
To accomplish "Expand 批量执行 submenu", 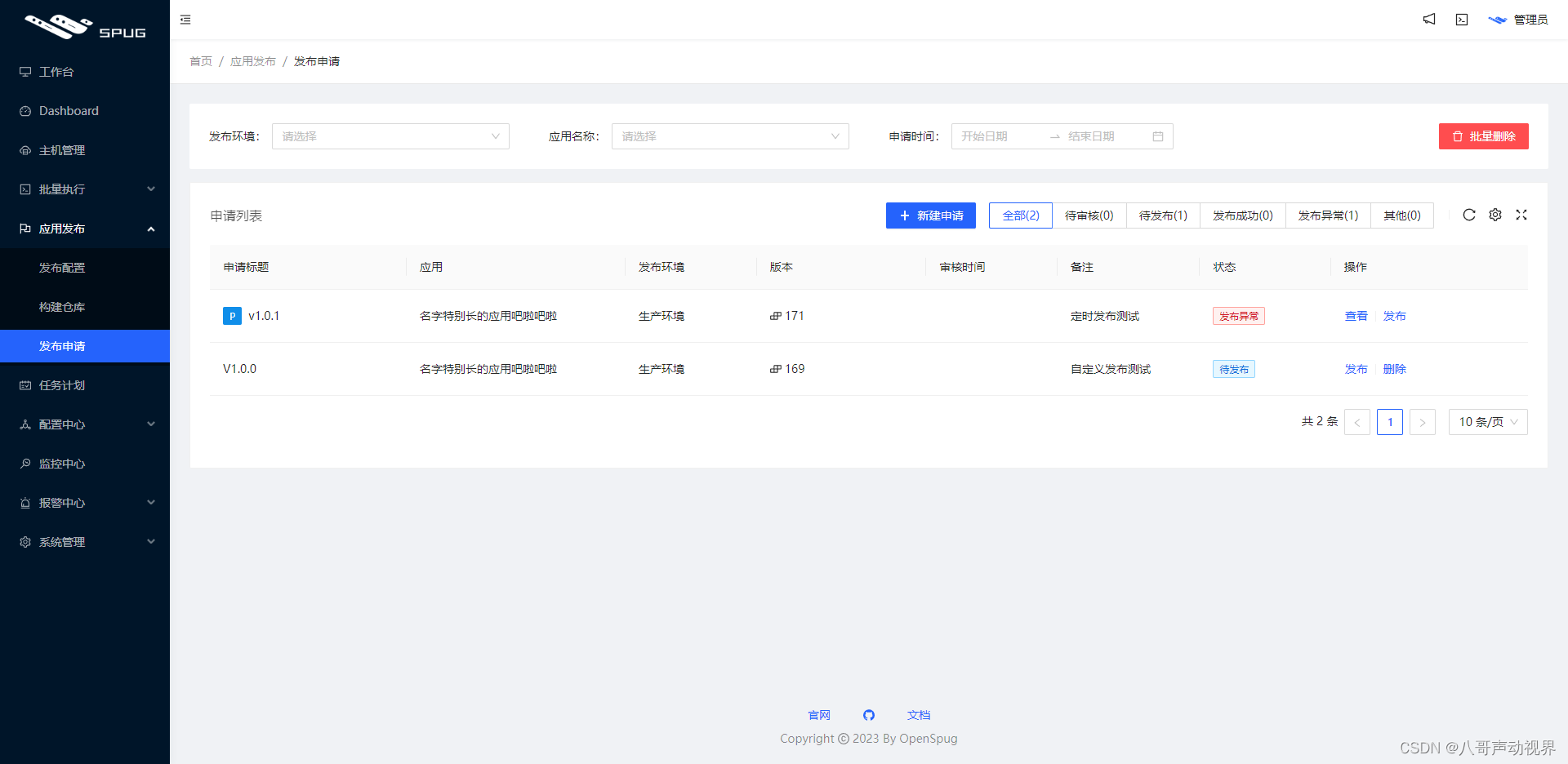I will 85,189.
